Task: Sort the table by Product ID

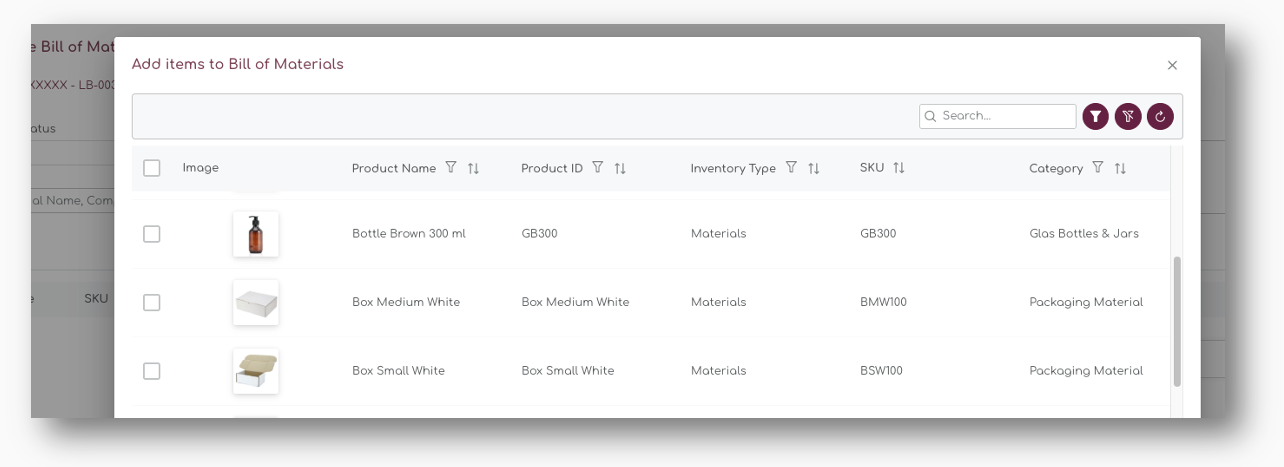Action: pyautogui.click(x=620, y=169)
